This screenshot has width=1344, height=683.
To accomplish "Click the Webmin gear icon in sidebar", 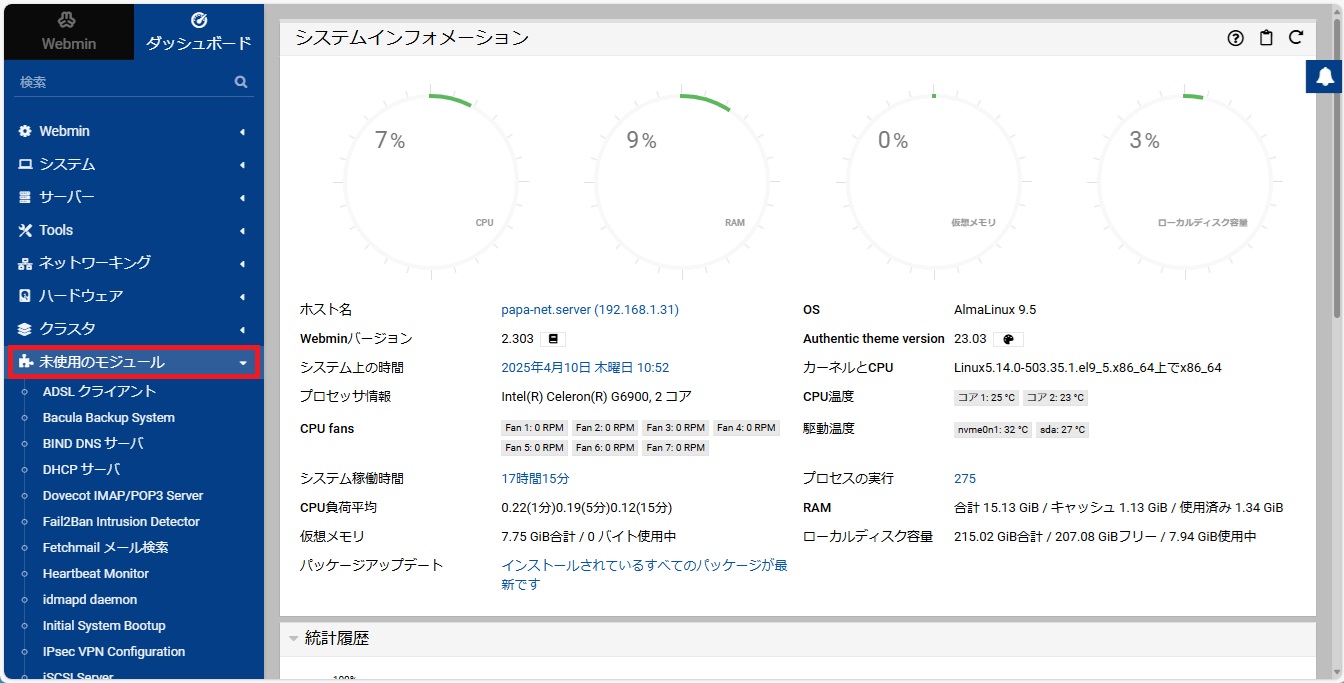I will tap(25, 131).
